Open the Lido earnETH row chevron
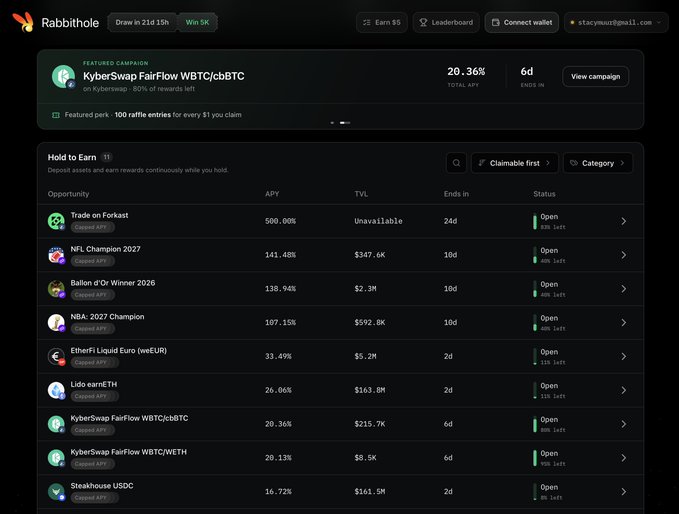Viewport: 679px width, 514px height. pos(624,390)
